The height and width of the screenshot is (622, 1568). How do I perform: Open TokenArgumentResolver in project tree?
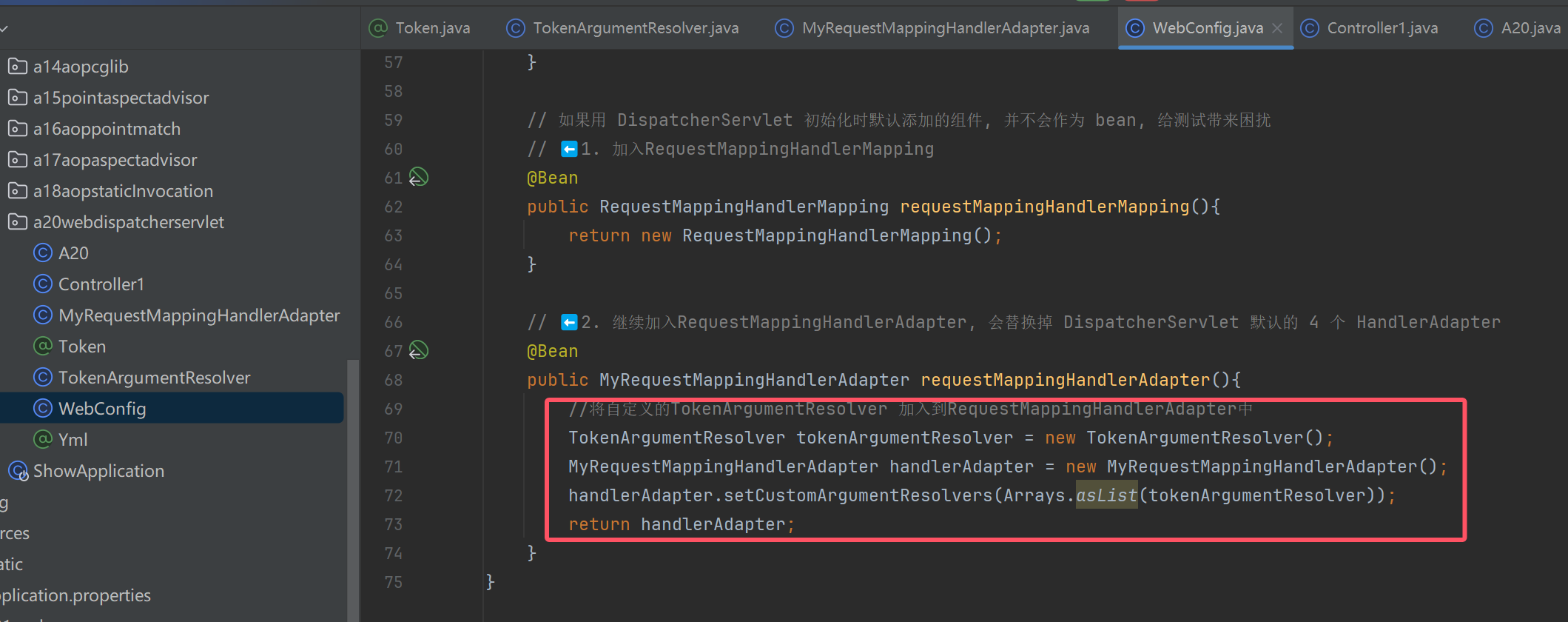pyautogui.click(x=172, y=378)
